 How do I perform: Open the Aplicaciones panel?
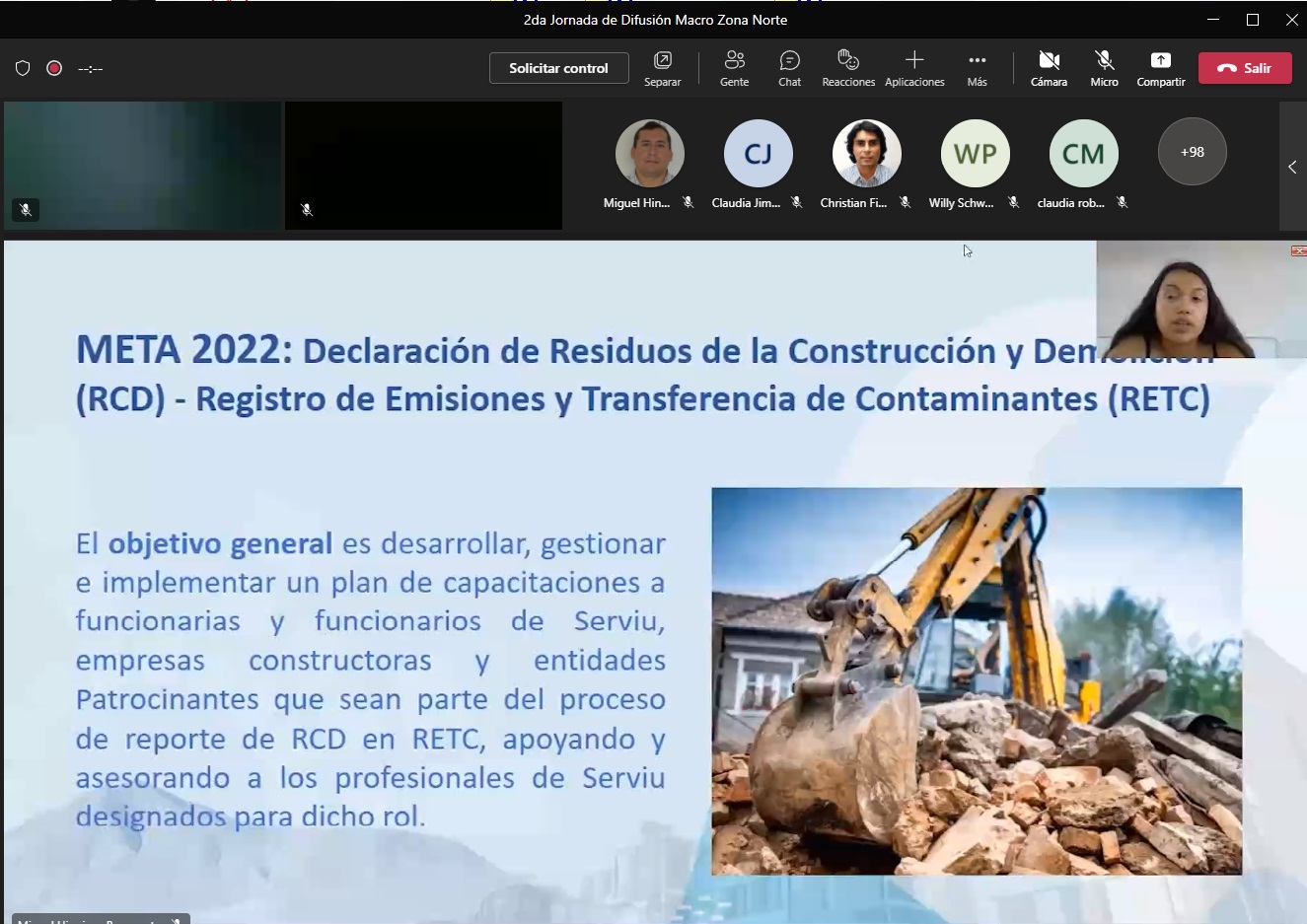[914, 69]
